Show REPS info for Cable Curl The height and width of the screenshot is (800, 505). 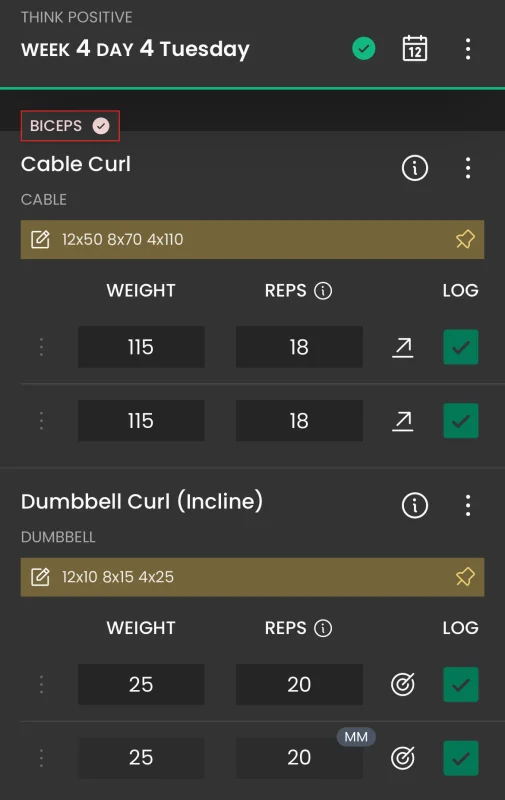(x=323, y=291)
